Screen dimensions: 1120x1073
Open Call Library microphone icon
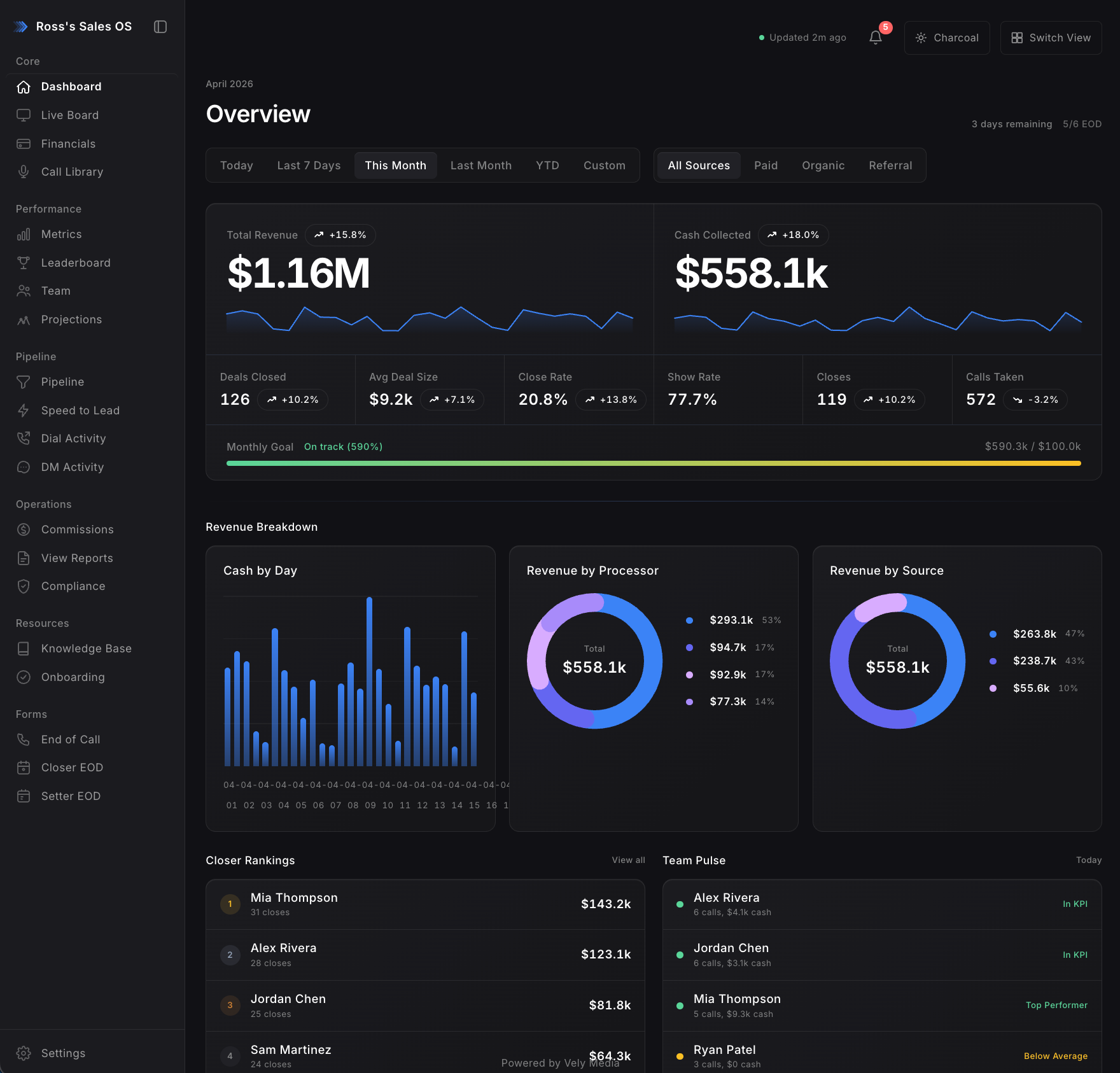pos(24,172)
